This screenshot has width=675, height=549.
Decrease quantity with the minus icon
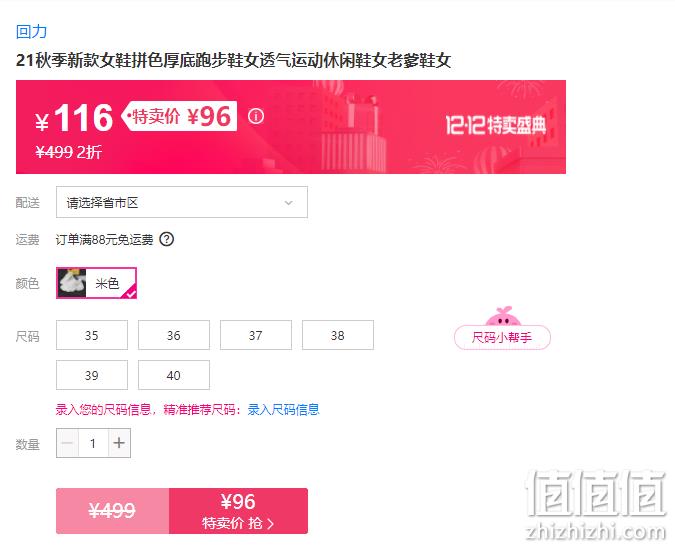tap(68, 443)
